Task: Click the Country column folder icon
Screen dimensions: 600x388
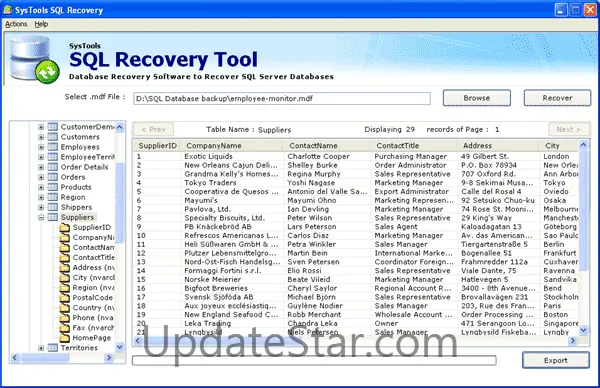Action: (x=65, y=308)
